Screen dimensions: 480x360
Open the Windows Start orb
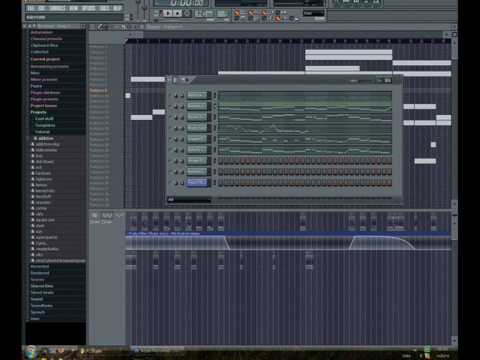point(31,352)
